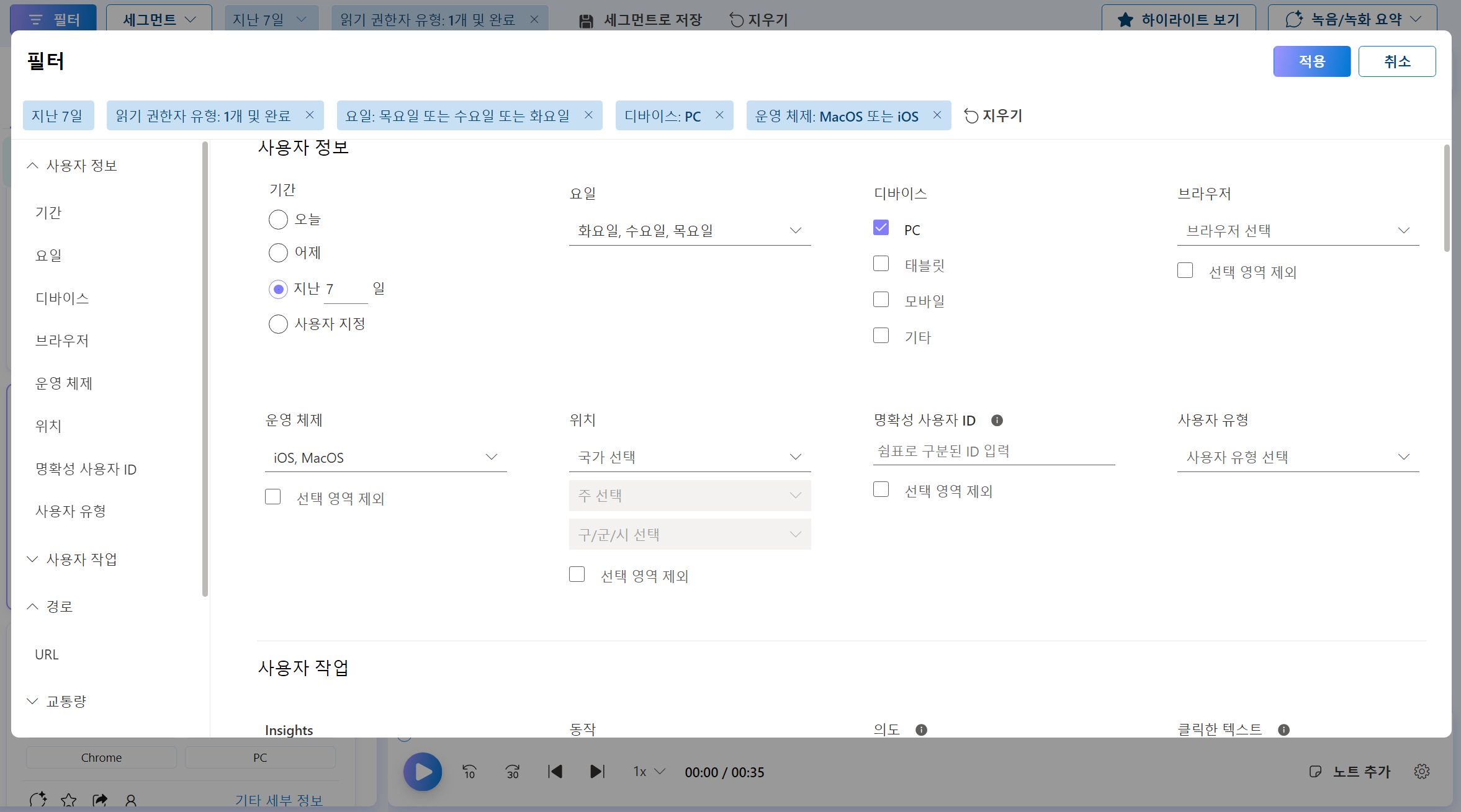Apply filters with the 적용 button
The width and height of the screenshot is (1461, 812).
tap(1311, 61)
